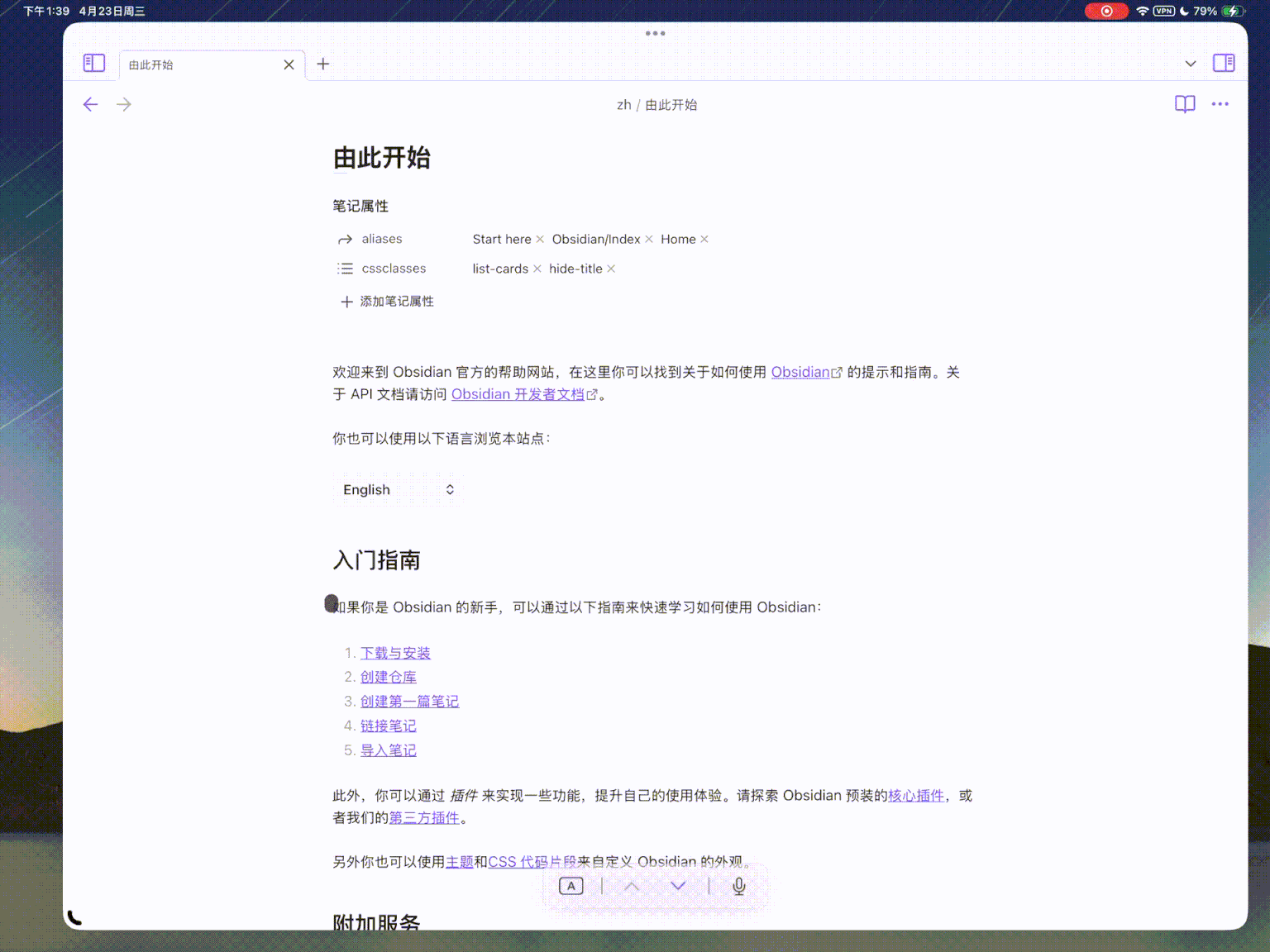Open the 链接笔记 link
The image size is (1270, 952).
[389, 726]
